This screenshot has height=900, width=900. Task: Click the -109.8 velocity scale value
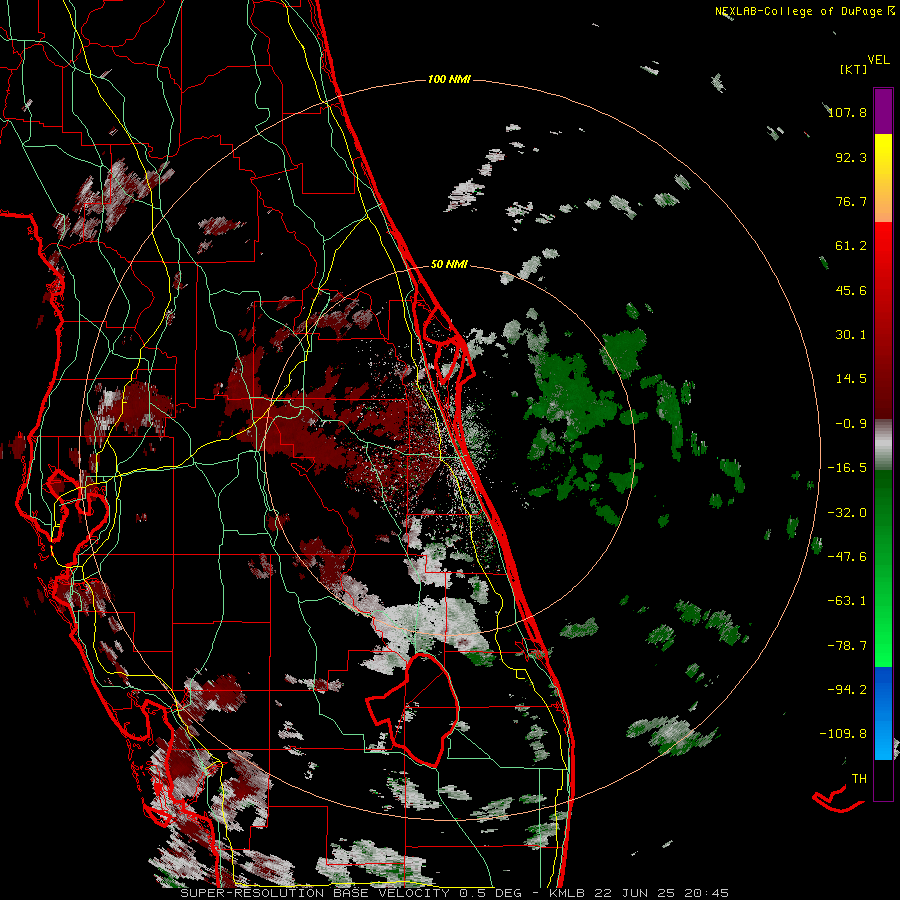tap(843, 734)
